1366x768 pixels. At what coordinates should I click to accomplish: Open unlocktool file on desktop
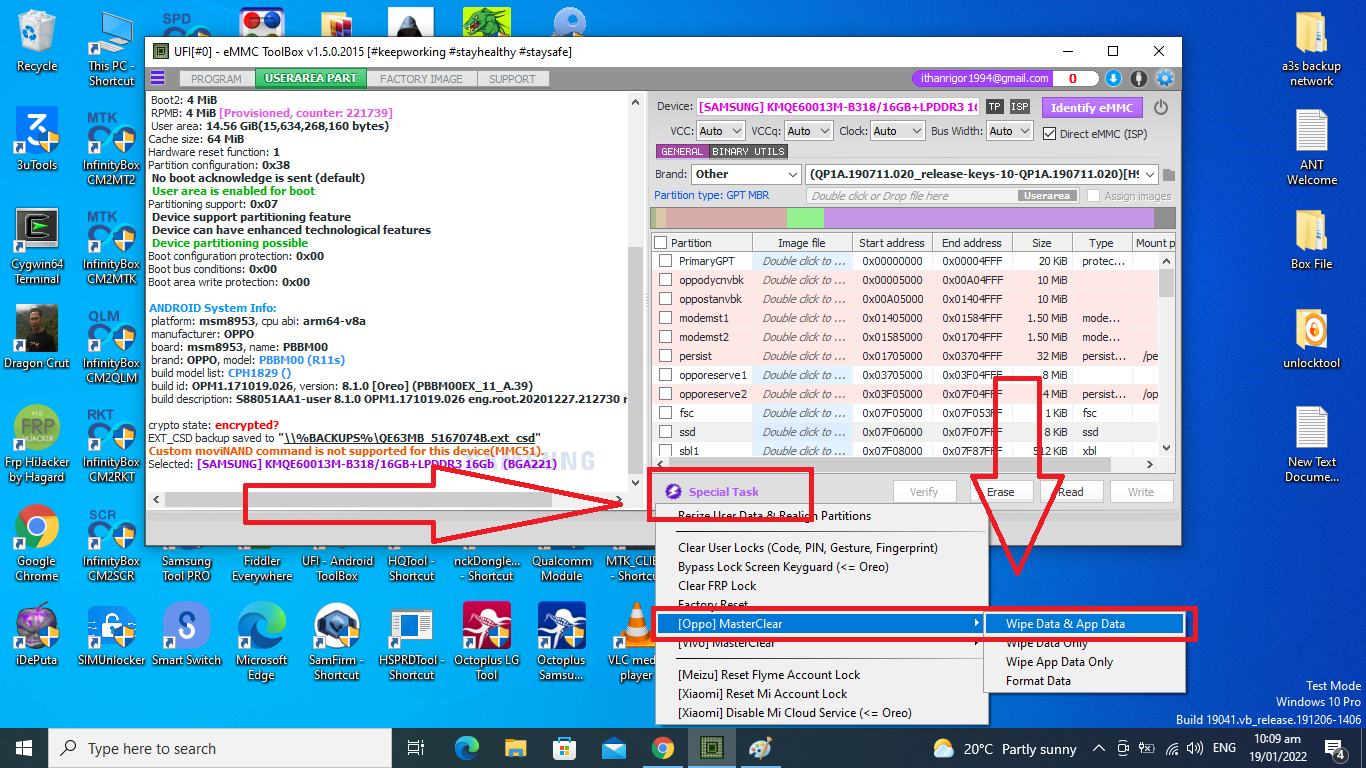coord(1311,338)
